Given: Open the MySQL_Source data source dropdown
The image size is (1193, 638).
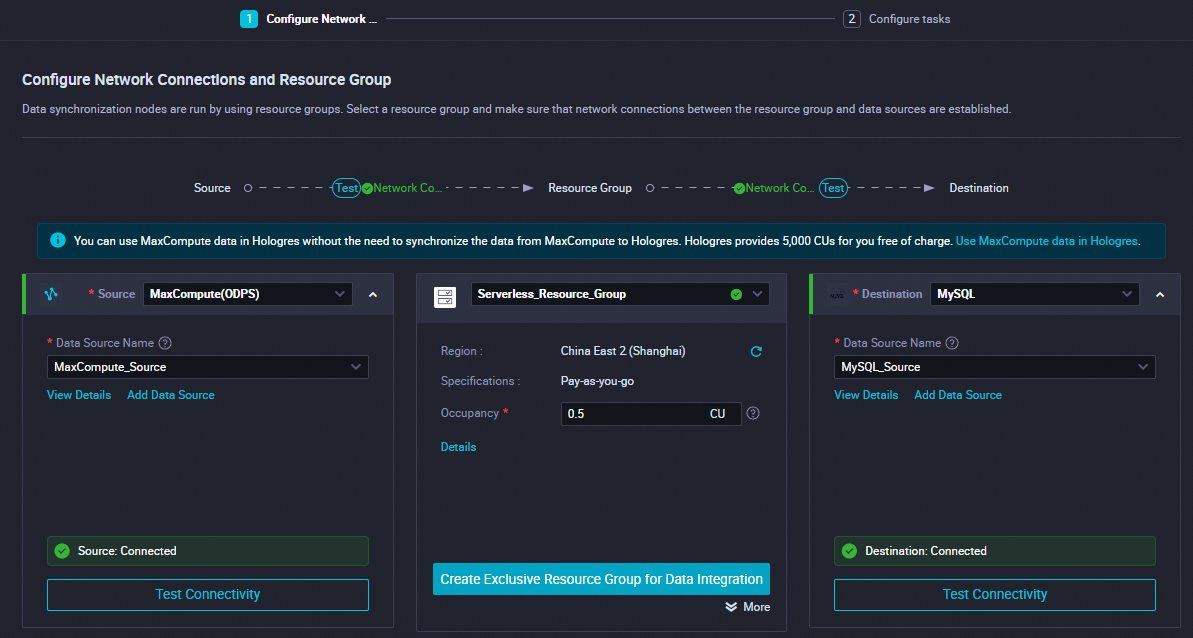Looking at the screenshot, I should point(994,367).
